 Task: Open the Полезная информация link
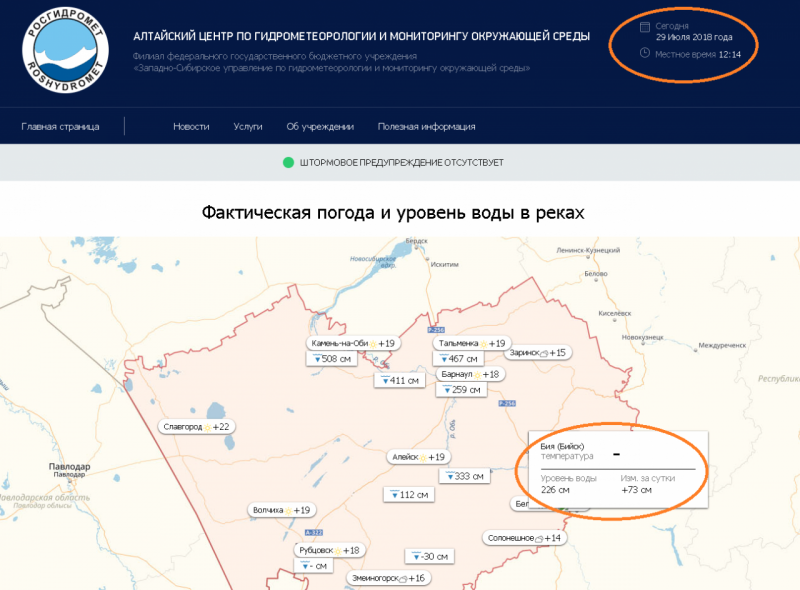coord(427,126)
